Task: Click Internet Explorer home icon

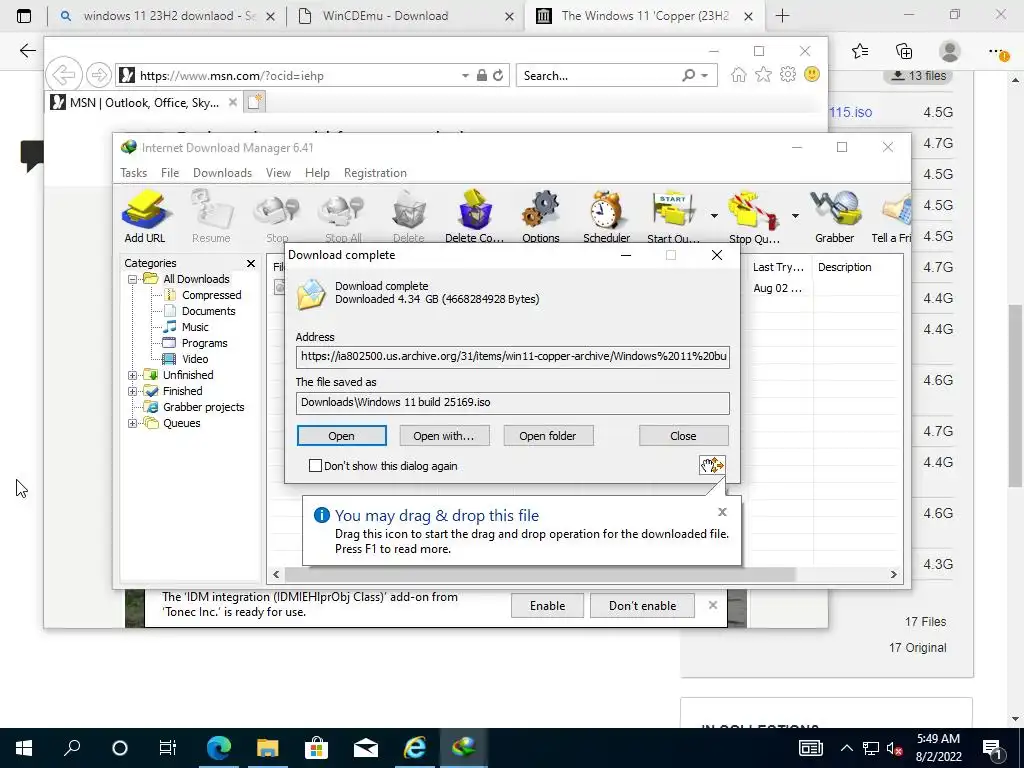Action: [739, 74]
